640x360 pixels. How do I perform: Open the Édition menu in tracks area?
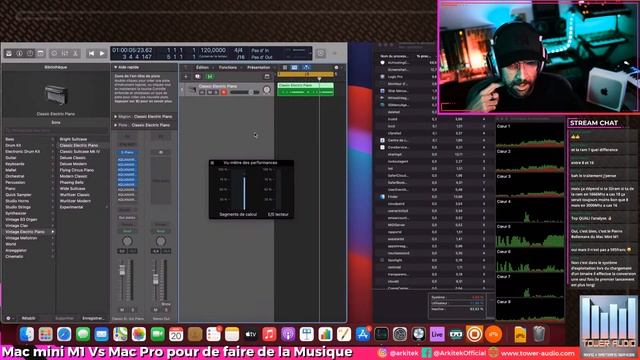click(202, 67)
